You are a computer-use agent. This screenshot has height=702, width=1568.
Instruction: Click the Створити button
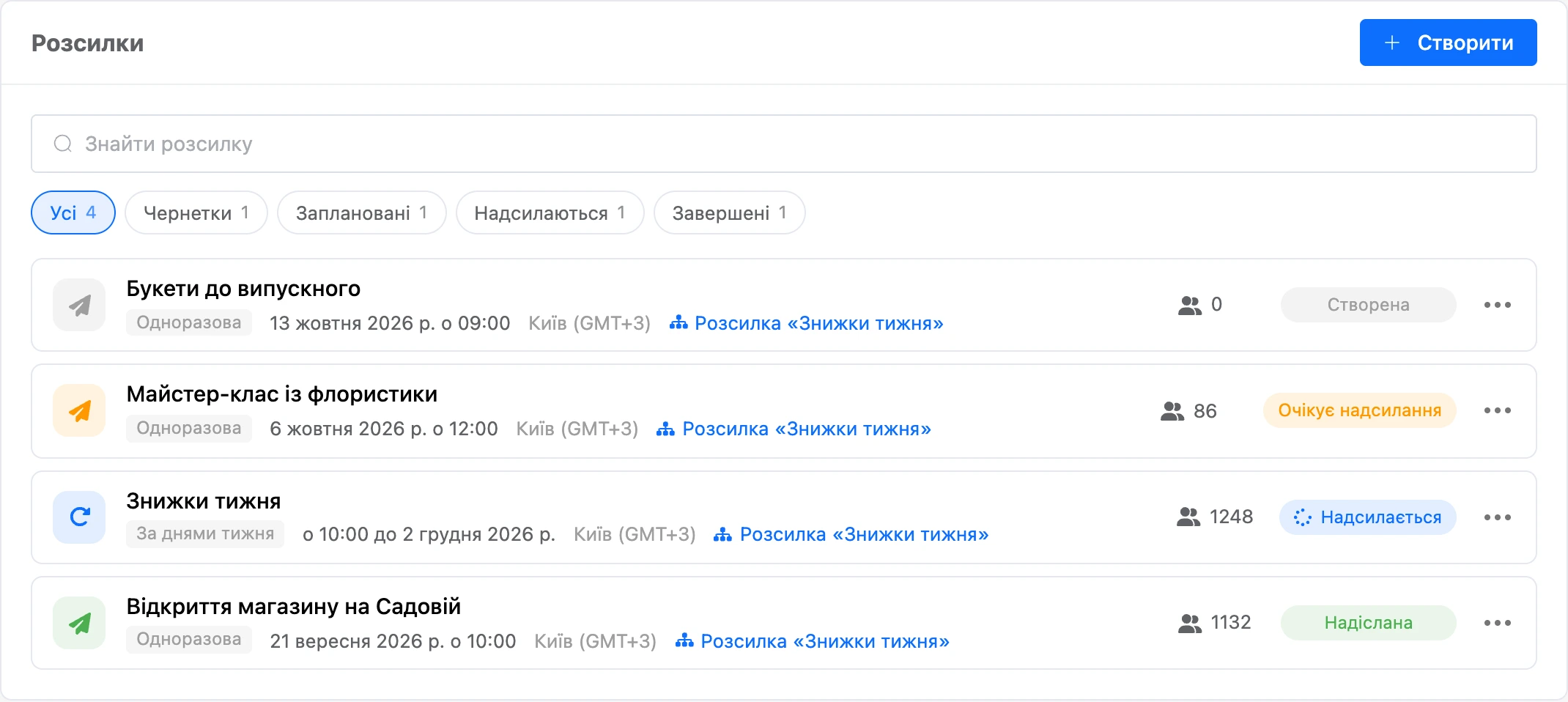tap(1449, 43)
